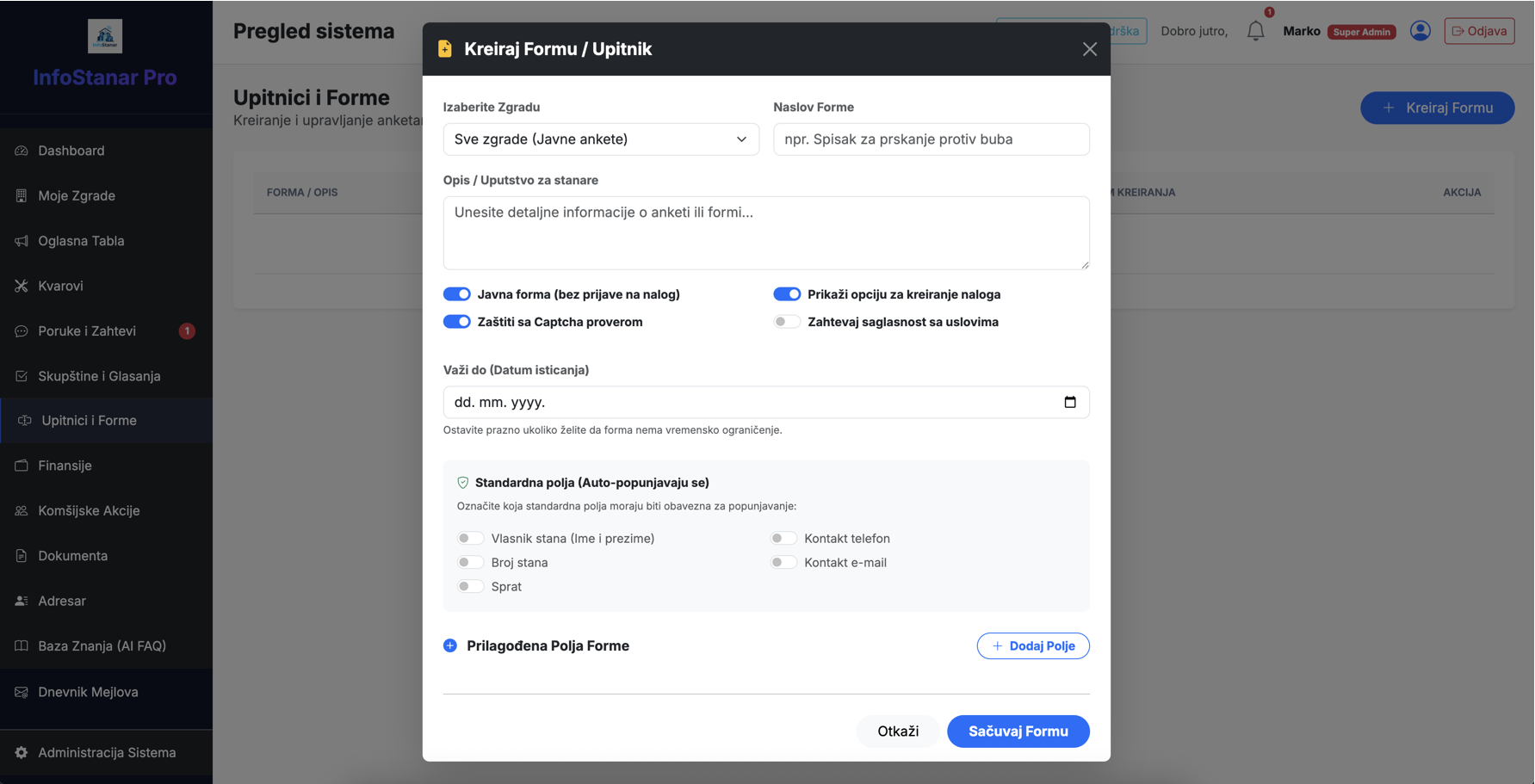Click the red badge on Poruke i Zahtevi

coord(187,331)
